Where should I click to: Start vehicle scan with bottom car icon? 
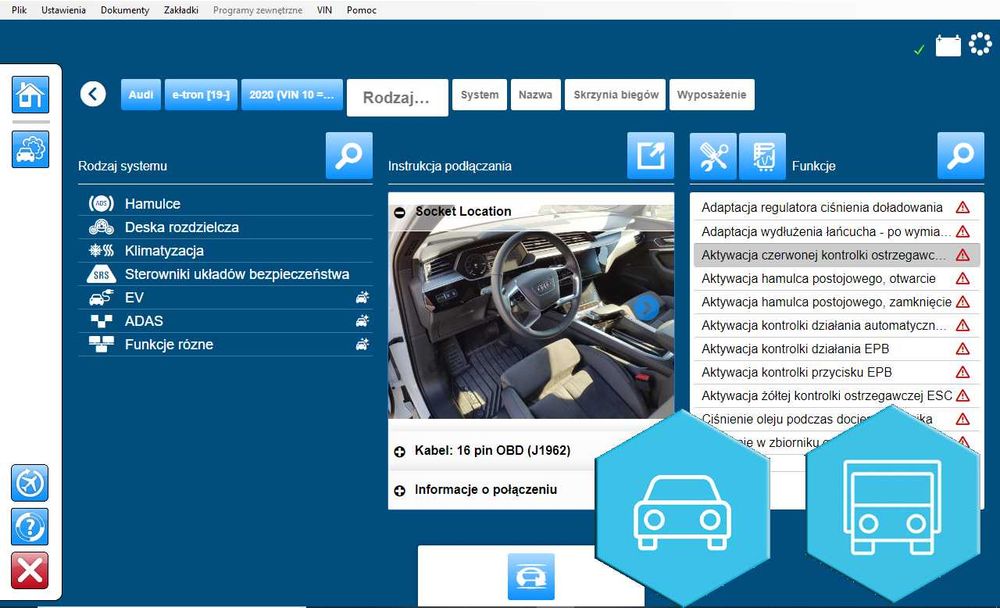531,577
